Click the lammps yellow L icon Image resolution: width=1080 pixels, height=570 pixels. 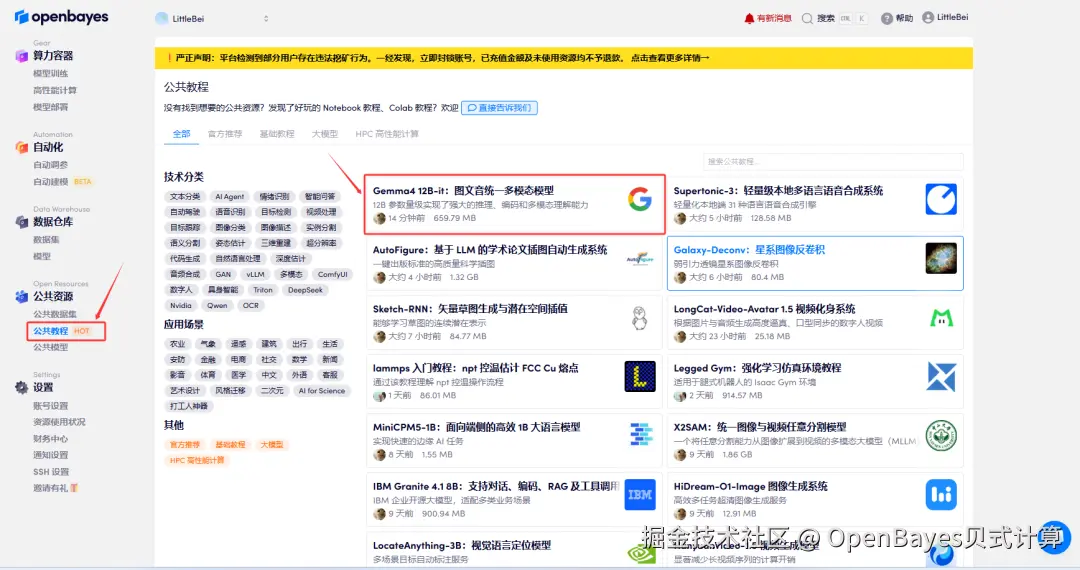tap(640, 377)
